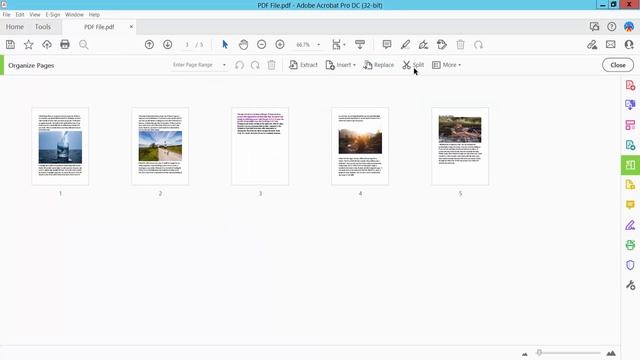Rotate pages counterclockwise in Organize bar
The height and width of the screenshot is (360, 640).
click(x=240, y=65)
